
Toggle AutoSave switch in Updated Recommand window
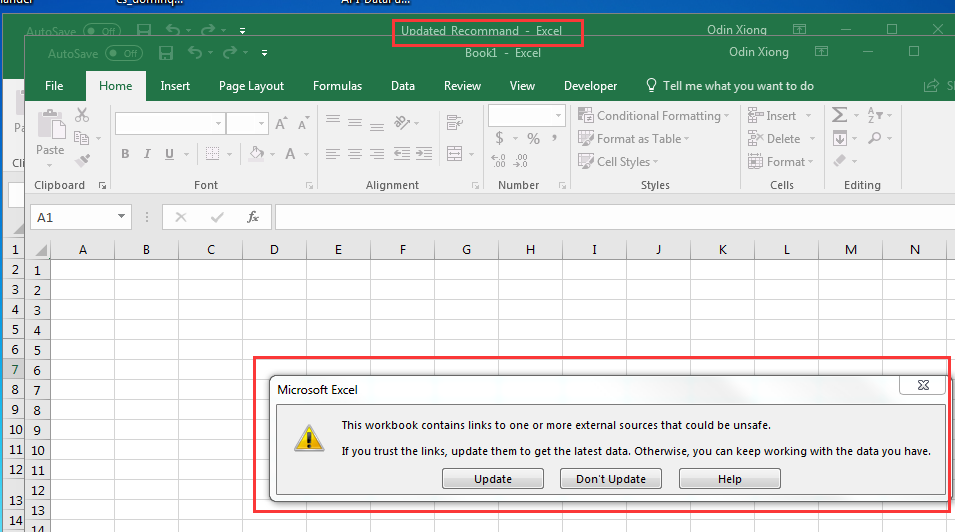pos(102,30)
